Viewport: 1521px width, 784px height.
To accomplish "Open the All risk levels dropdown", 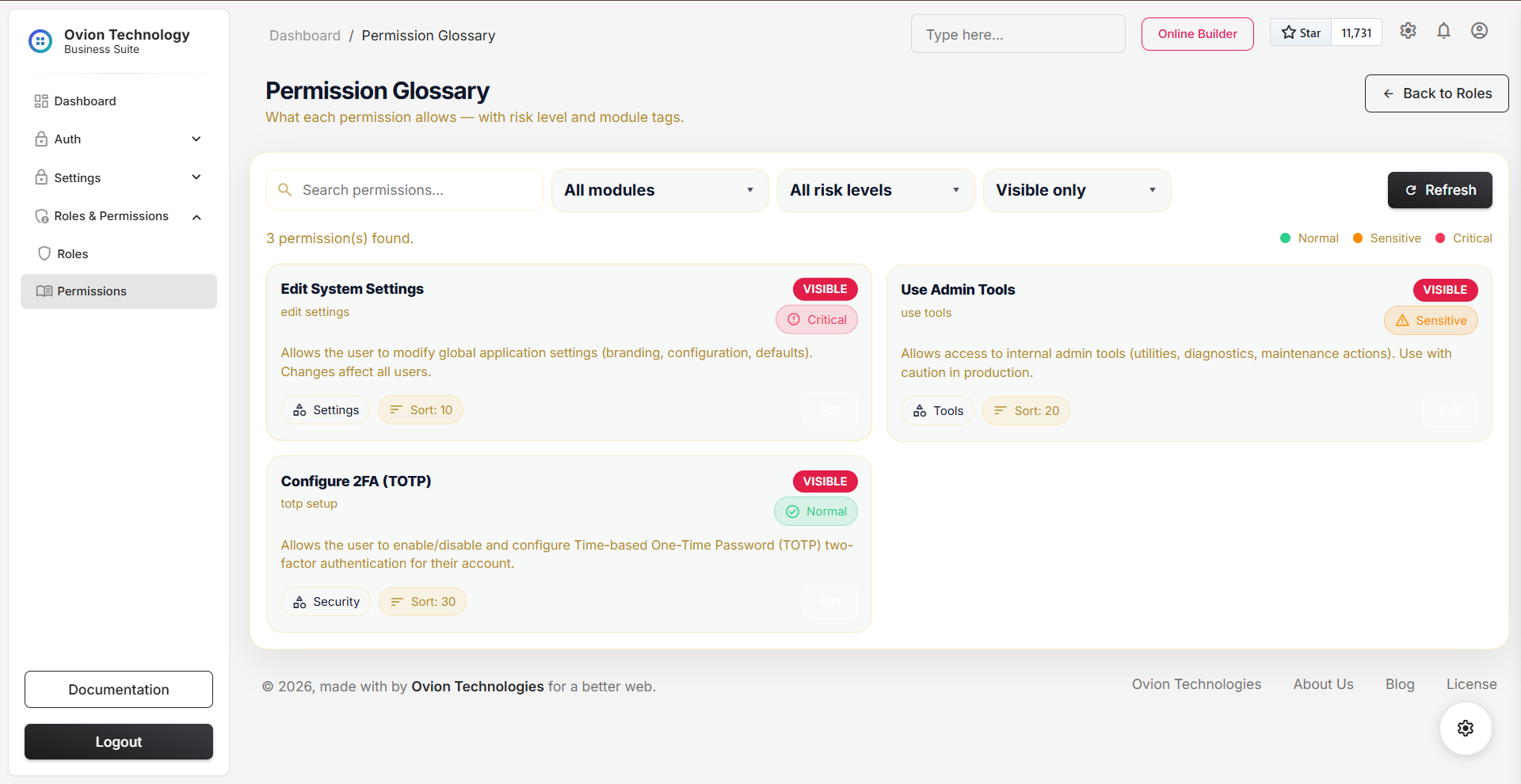I will point(875,190).
